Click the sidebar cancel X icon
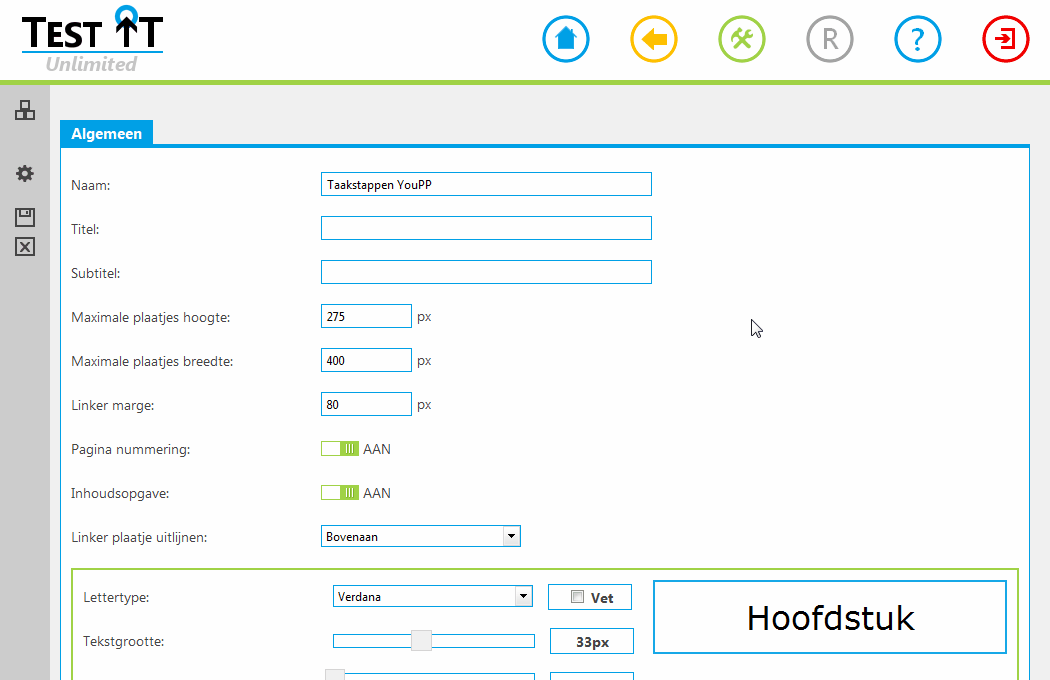The height and width of the screenshot is (680, 1050). (25, 247)
